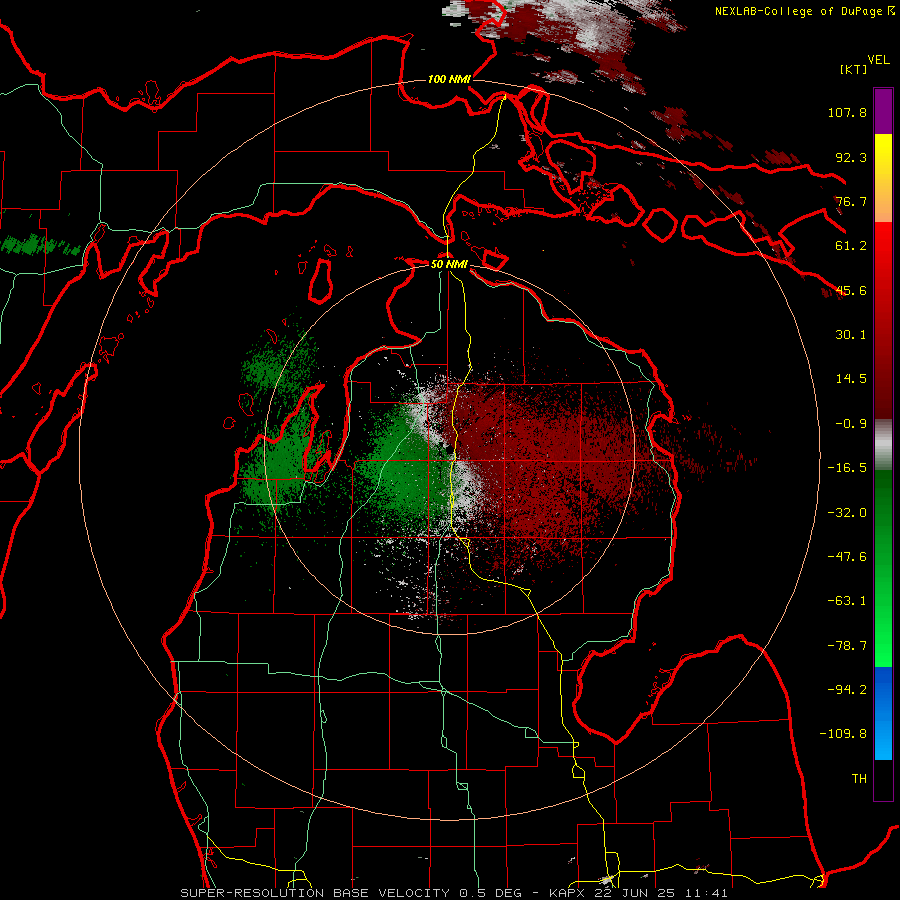Click the VEL legend title
Viewport: 900px width, 900px height.
(878, 60)
